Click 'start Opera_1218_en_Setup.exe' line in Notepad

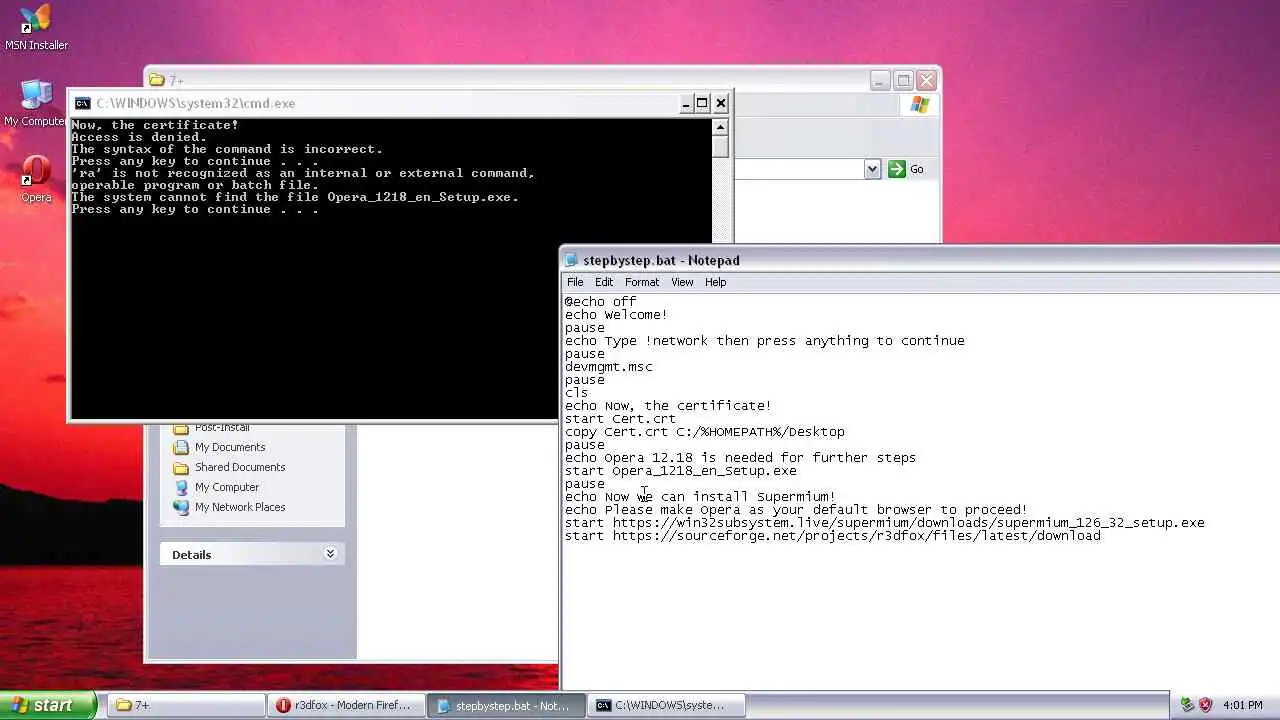(x=680, y=470)
